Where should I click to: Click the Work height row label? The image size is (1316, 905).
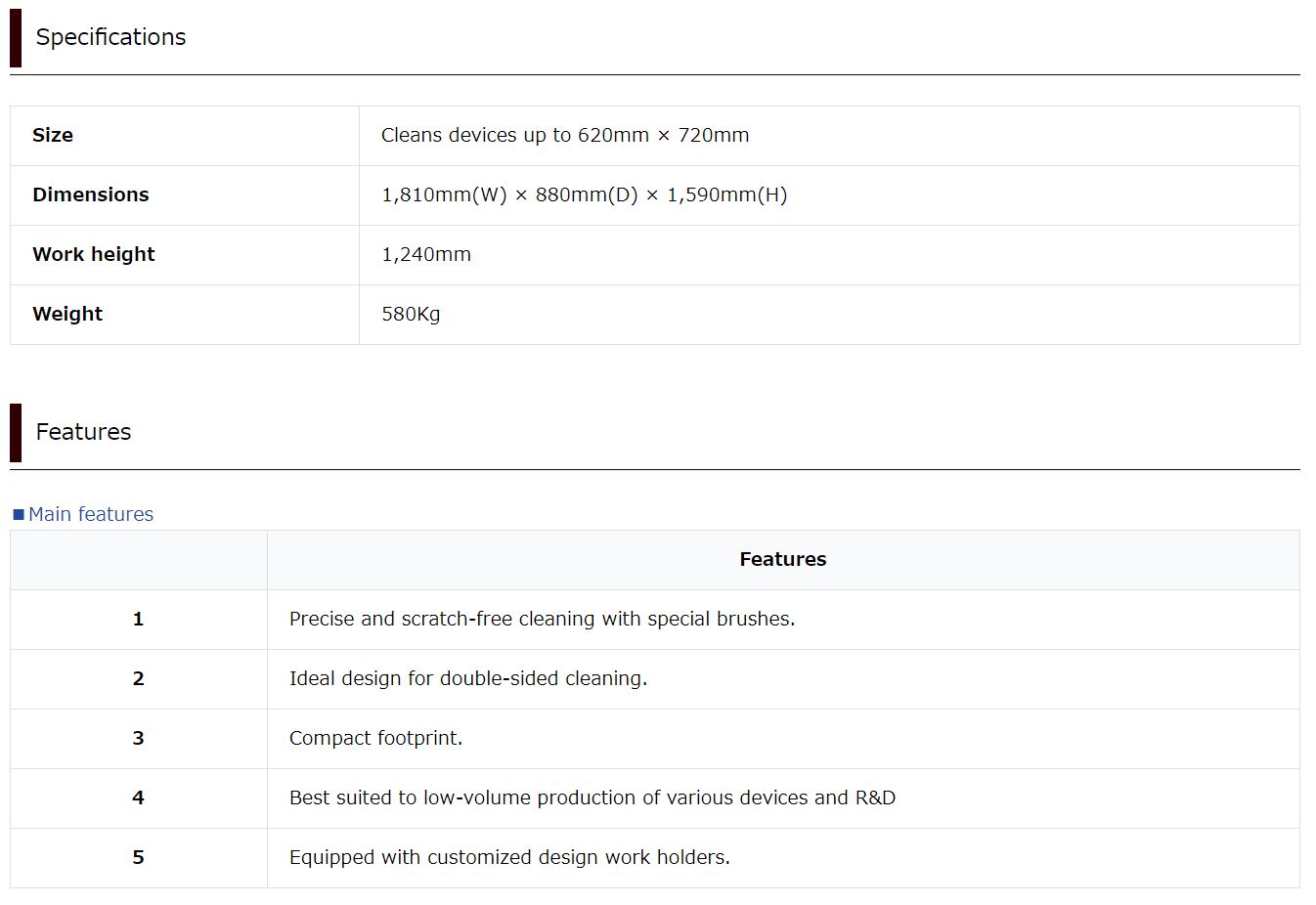point(94,254)
